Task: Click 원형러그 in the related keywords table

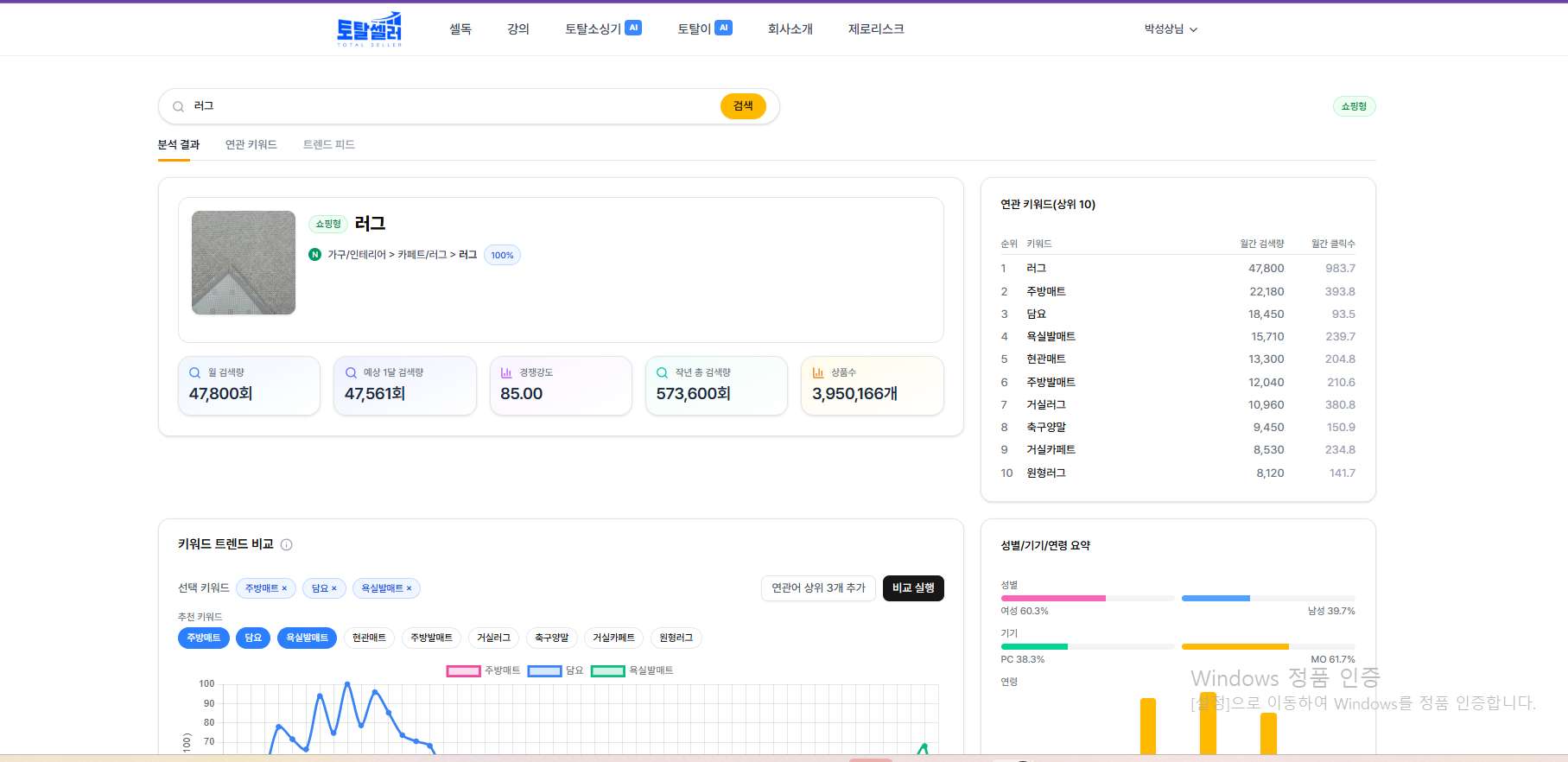Action: pos(1046,473)
